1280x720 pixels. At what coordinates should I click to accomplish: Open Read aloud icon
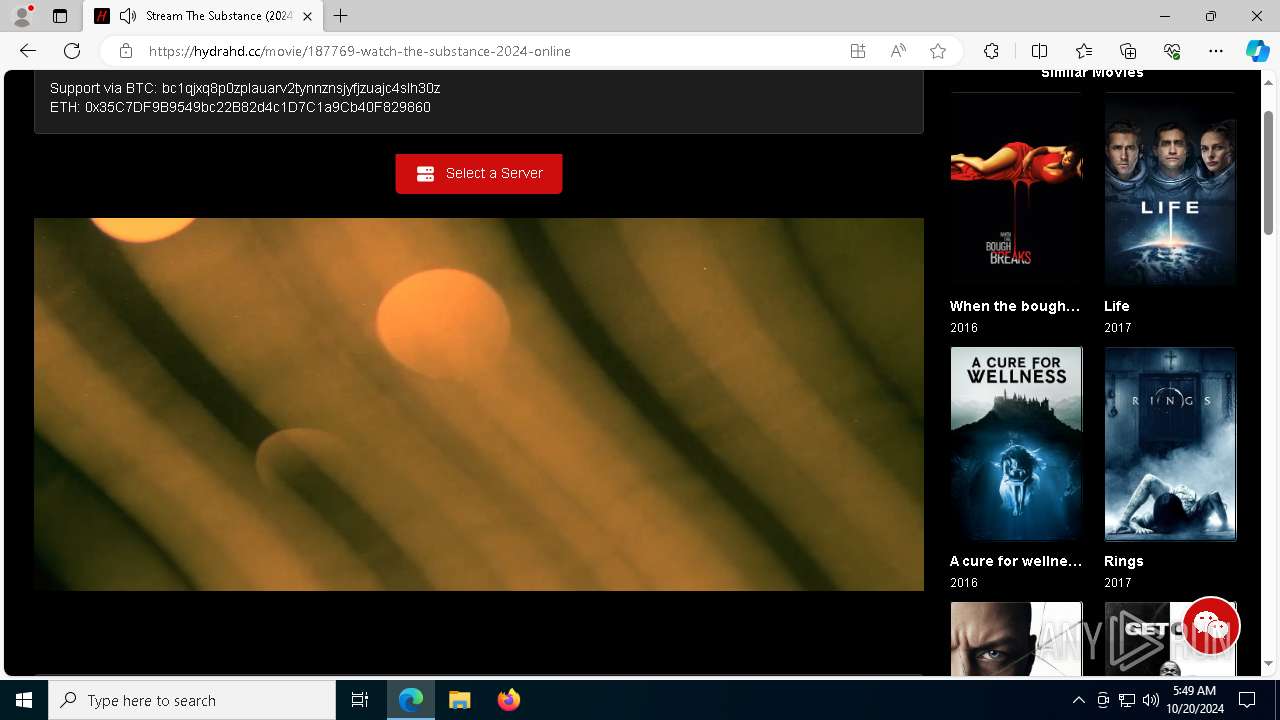(898, 51)
